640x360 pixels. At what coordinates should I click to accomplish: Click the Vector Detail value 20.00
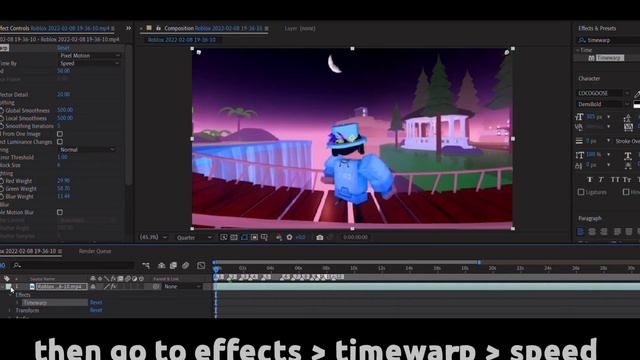pos(63,94)
